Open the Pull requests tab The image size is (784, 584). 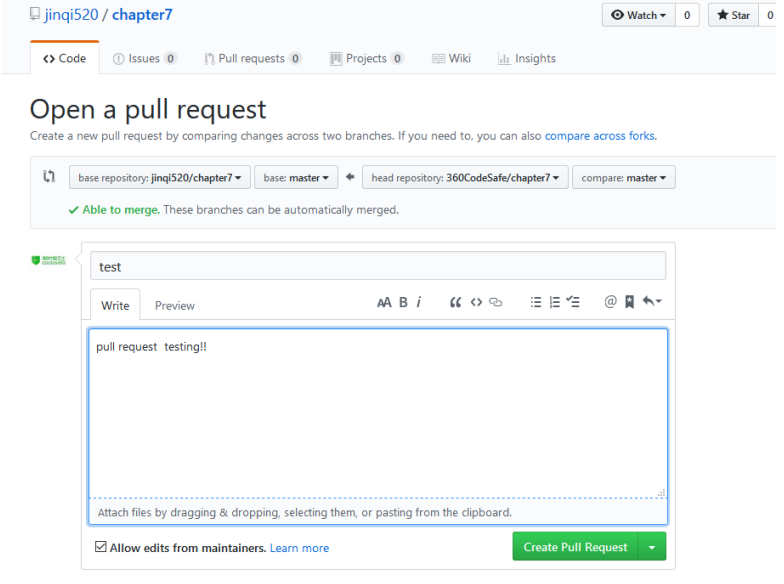(x=252, y=58)
